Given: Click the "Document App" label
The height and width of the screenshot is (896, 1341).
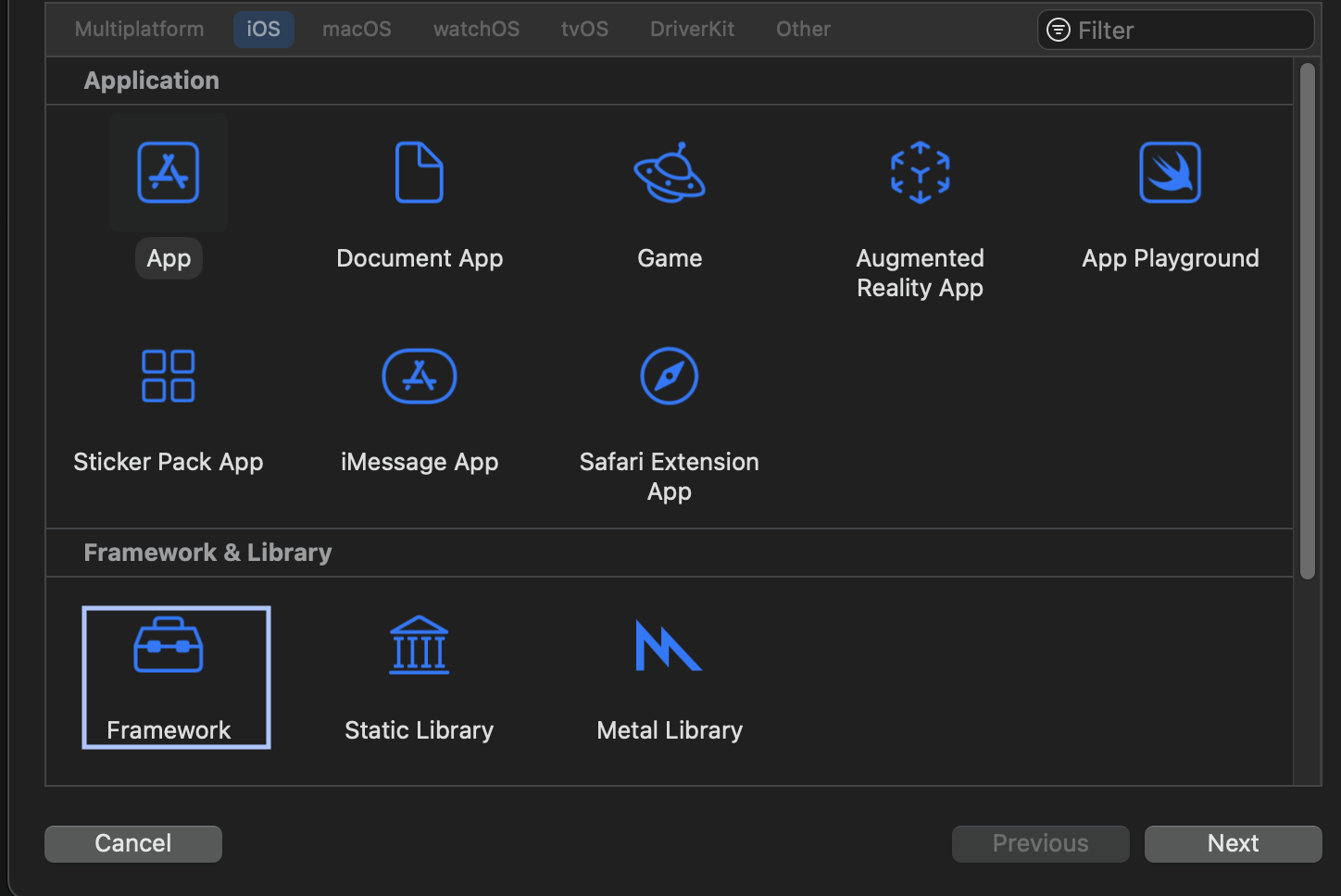Looking at the screenshot, I should coord(420,258).
